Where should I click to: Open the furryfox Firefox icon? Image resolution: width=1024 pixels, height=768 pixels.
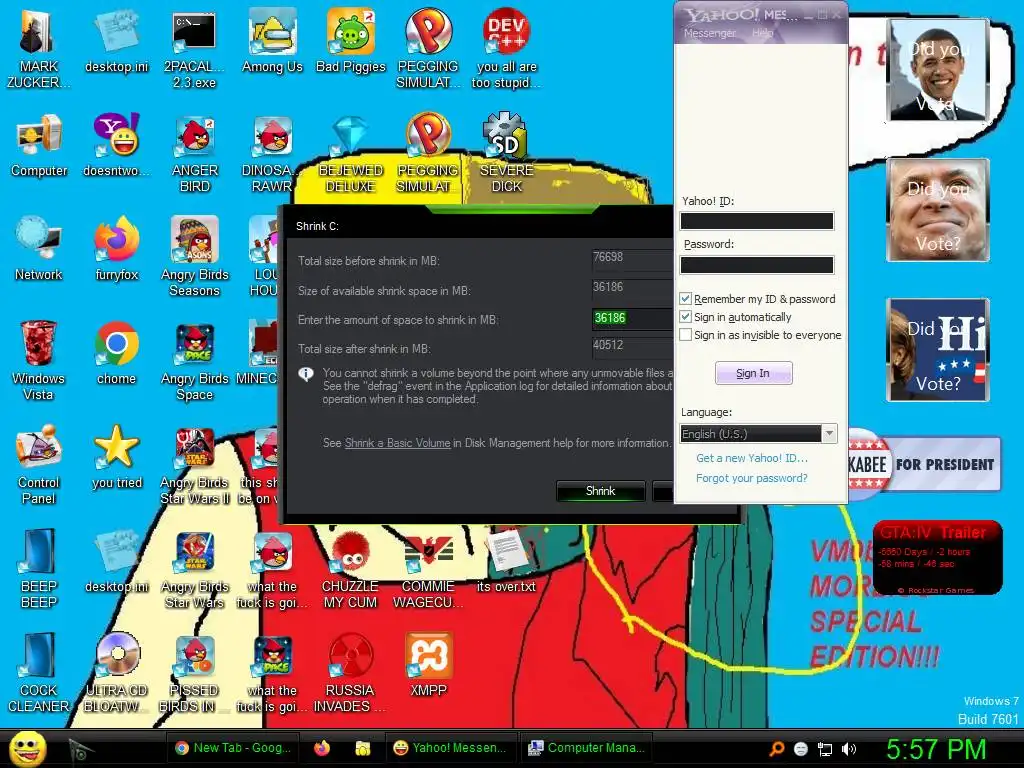pos(116,249)
